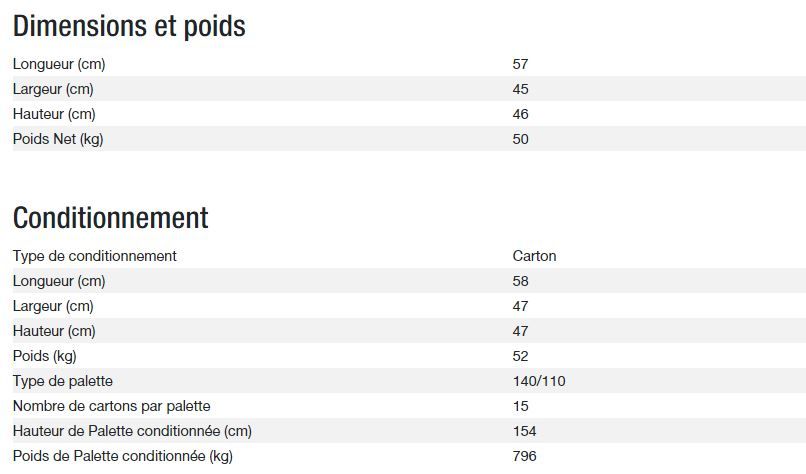Select the pallet height value 154
Screen dimensions: 806x474
coord(524,431)
